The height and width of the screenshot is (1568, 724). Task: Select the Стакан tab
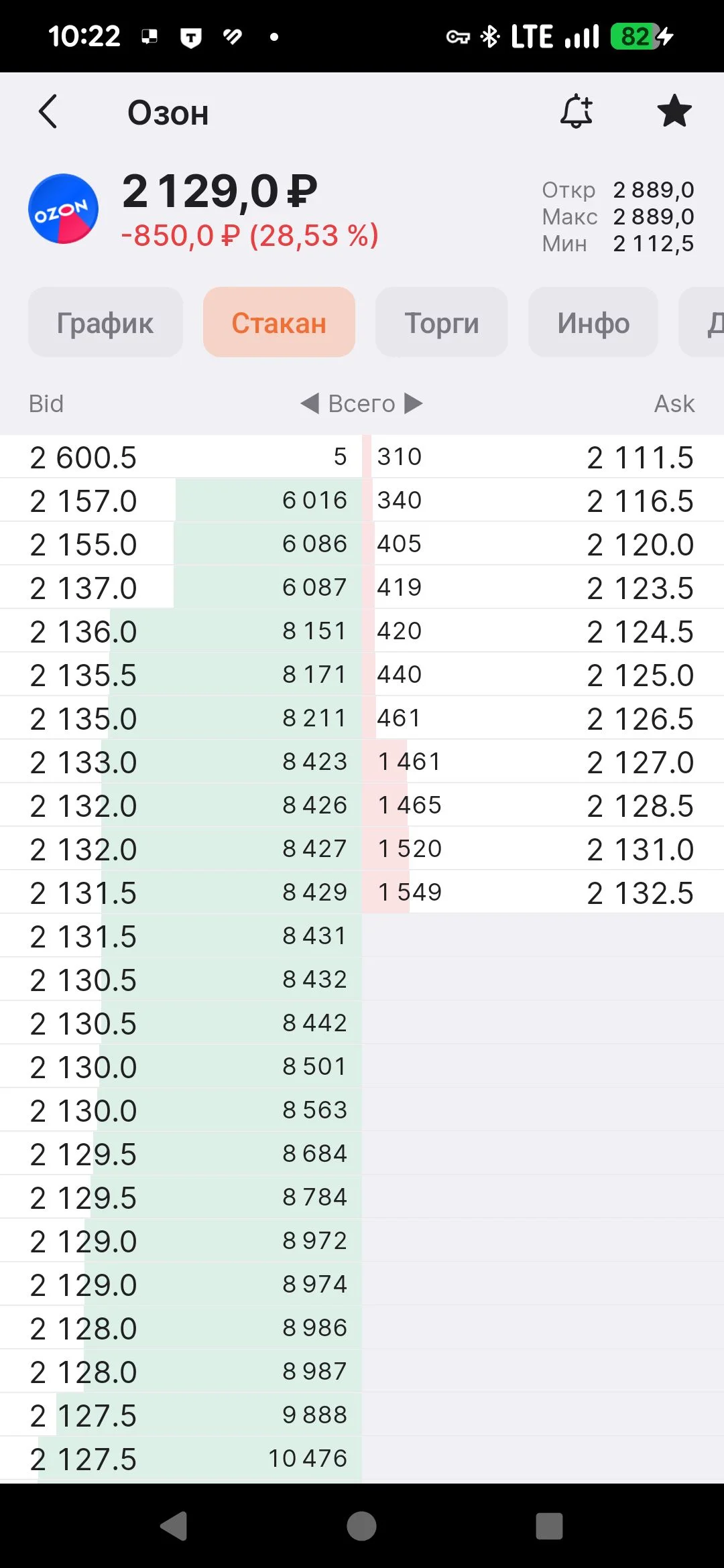tap(279, 322)
